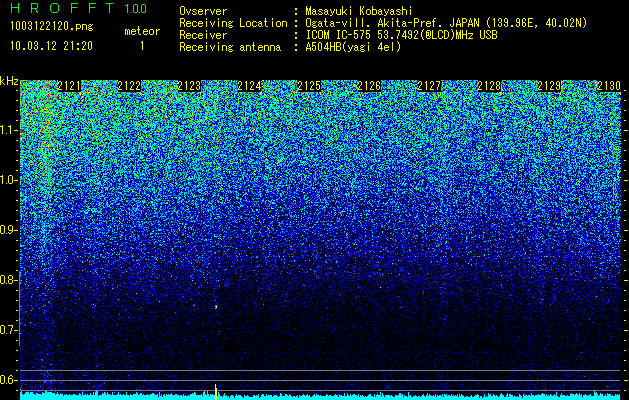Click the kHz axis unit label
Image resolution: width=629 pixels, height=400 pixels.
pyautogui.click(x=9, y=81)
